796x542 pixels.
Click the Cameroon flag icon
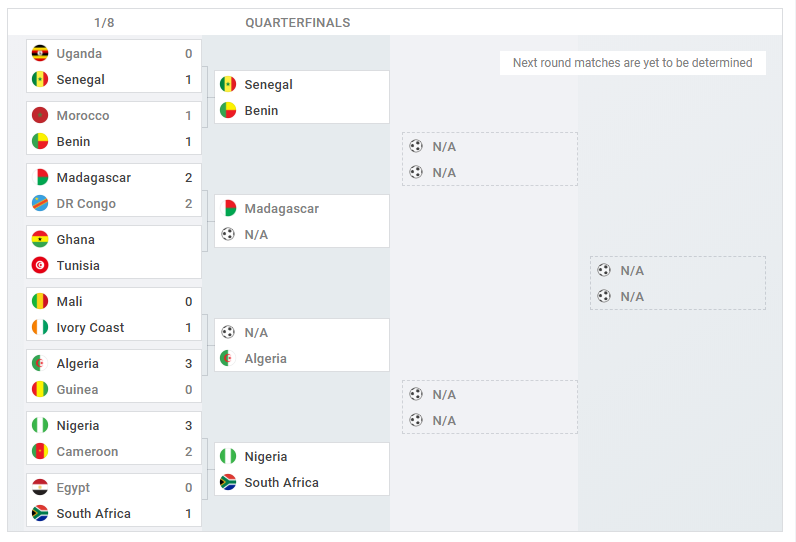click(x=40, y=451)
